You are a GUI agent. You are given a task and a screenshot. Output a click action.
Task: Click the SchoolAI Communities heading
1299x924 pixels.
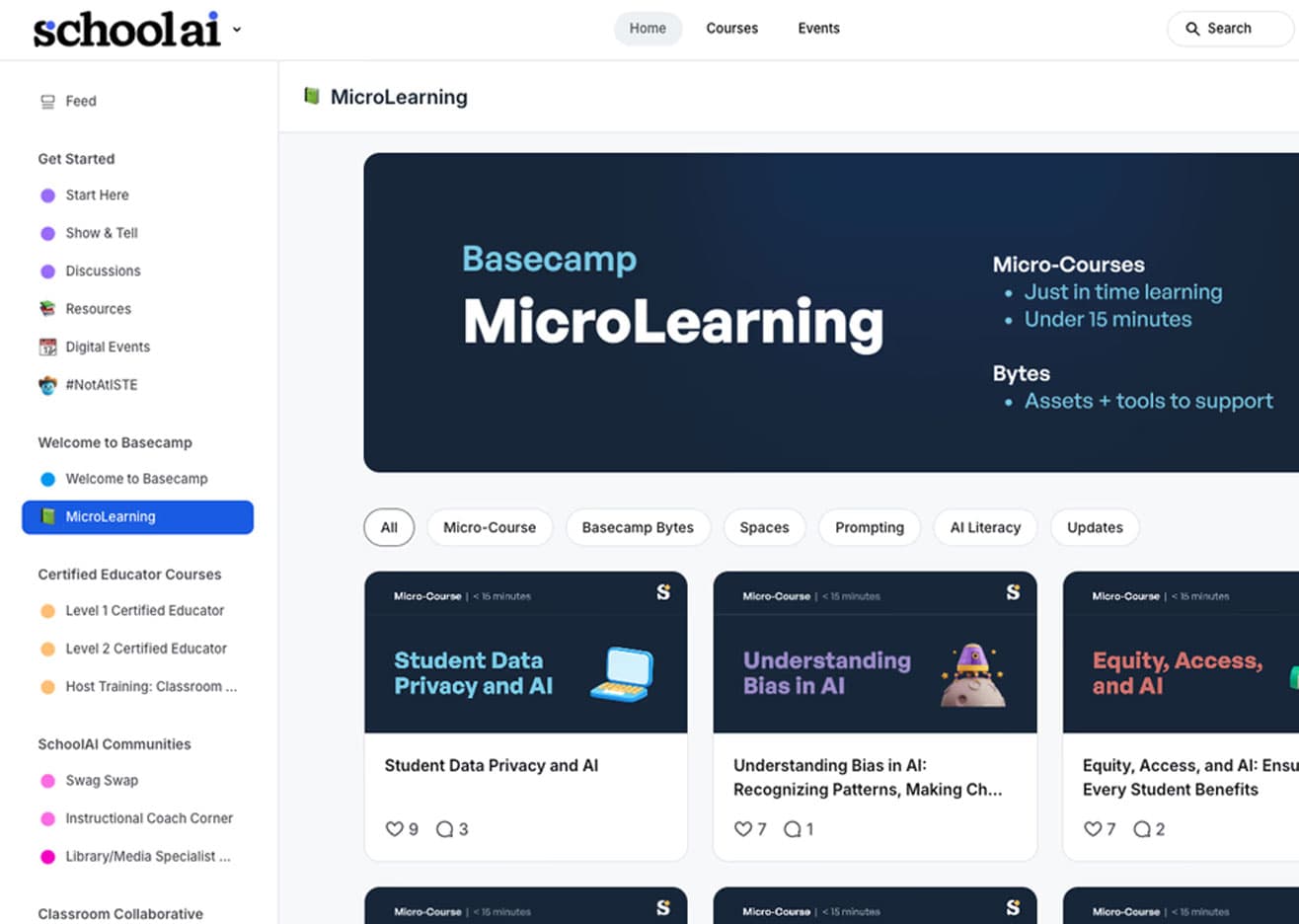pos(115,744)
